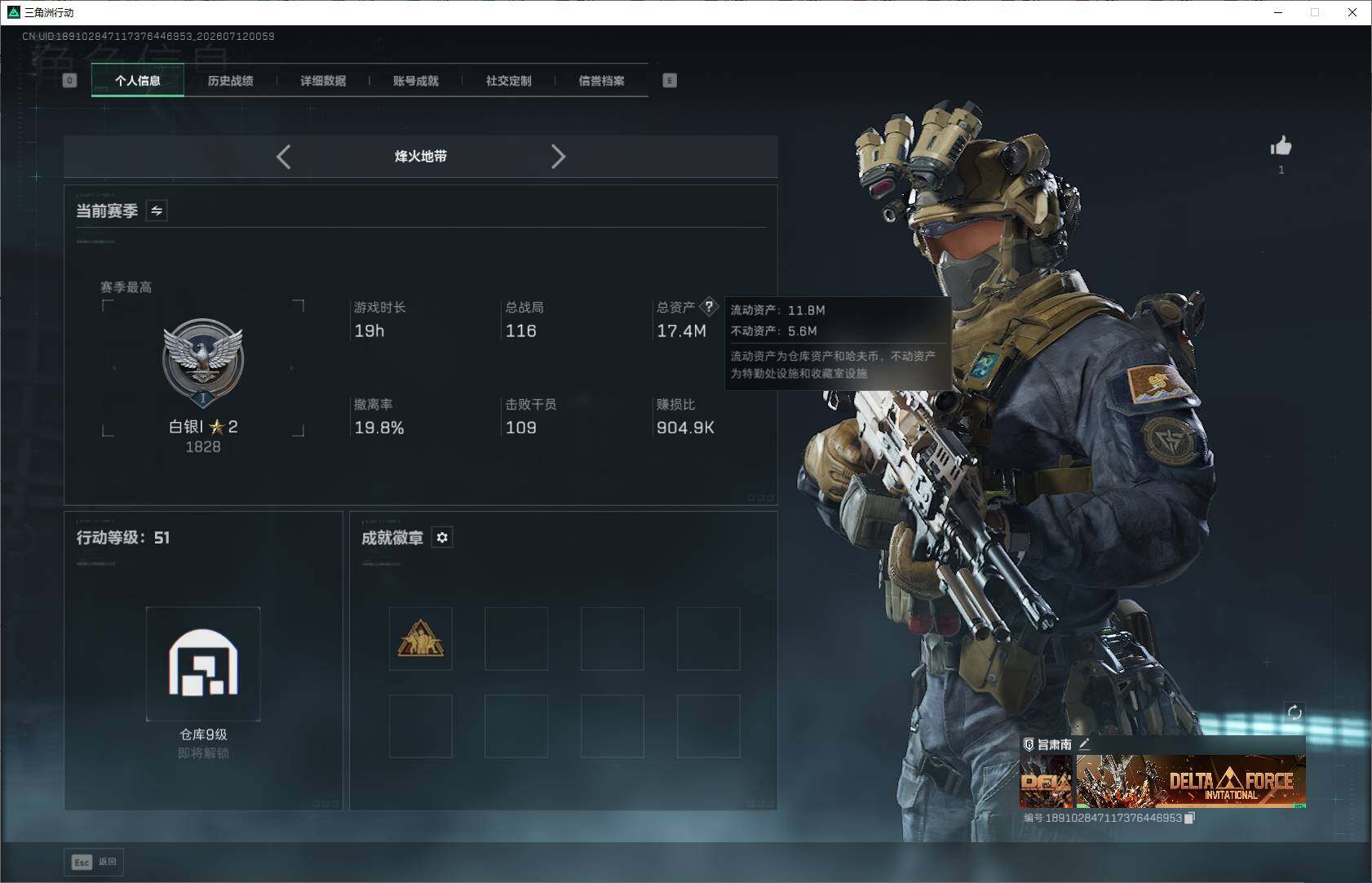Open the 烽火地带 mode selector
This screenshot has height=883, width=1372.
click(421, 157)
